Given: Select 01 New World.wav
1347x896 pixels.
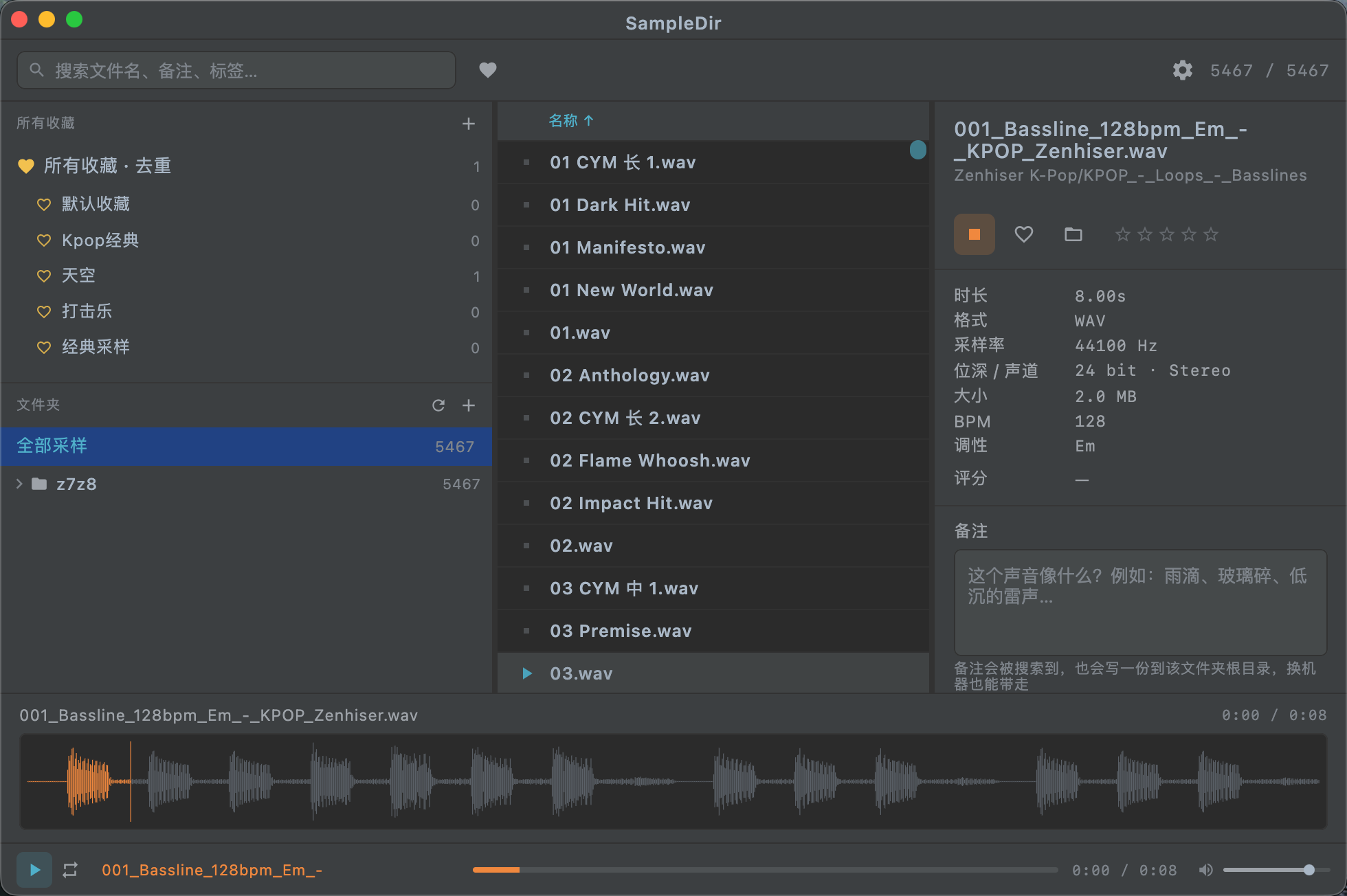Looking at the screenshot, I should pos(712,290).
